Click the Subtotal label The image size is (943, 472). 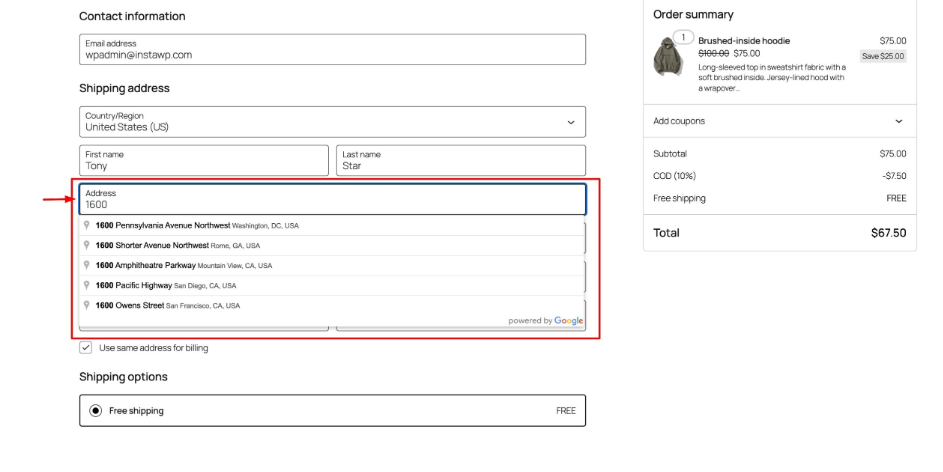click(x=670, y=154)
